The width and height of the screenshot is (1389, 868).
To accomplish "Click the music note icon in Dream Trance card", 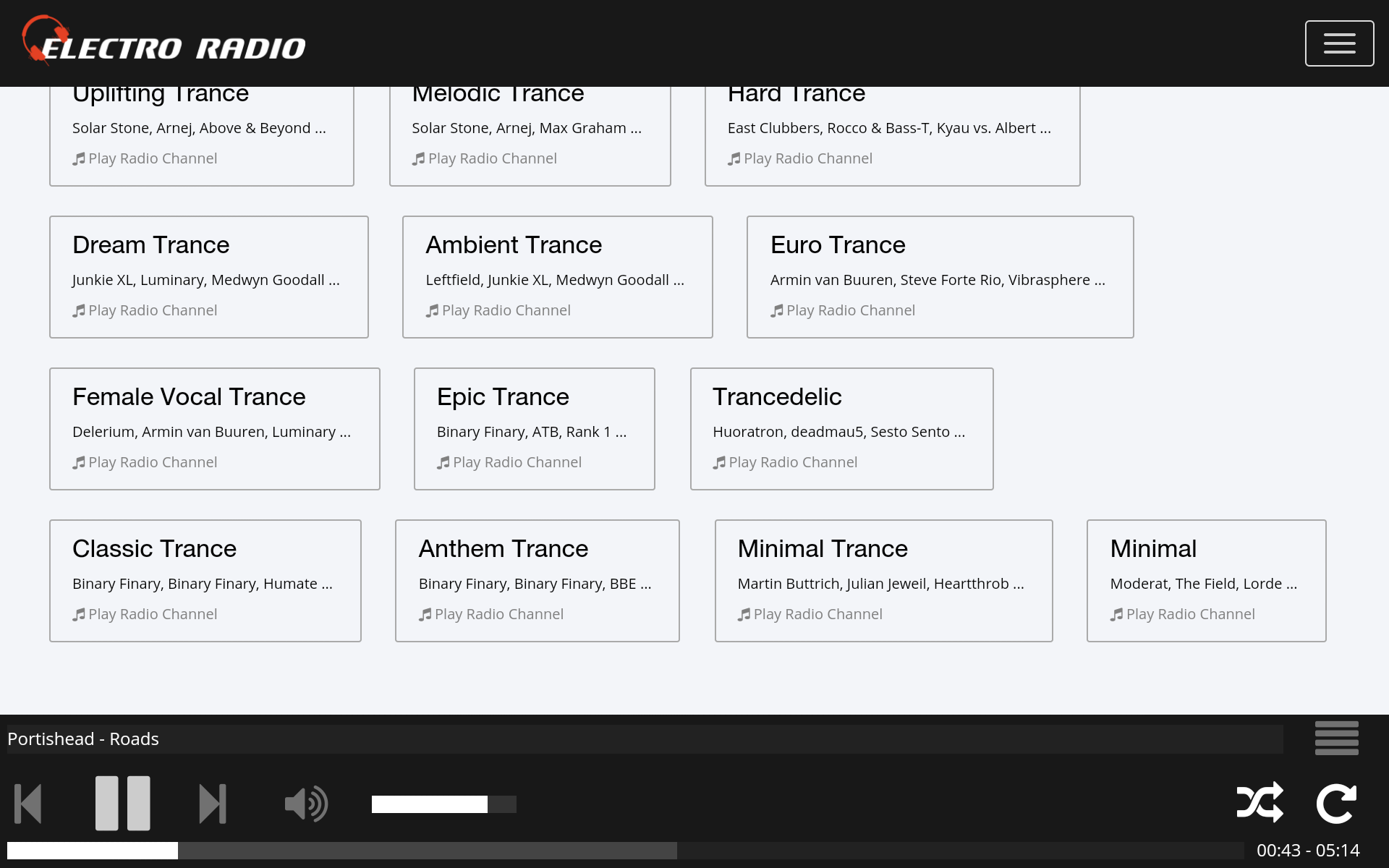I will [79, 310].
